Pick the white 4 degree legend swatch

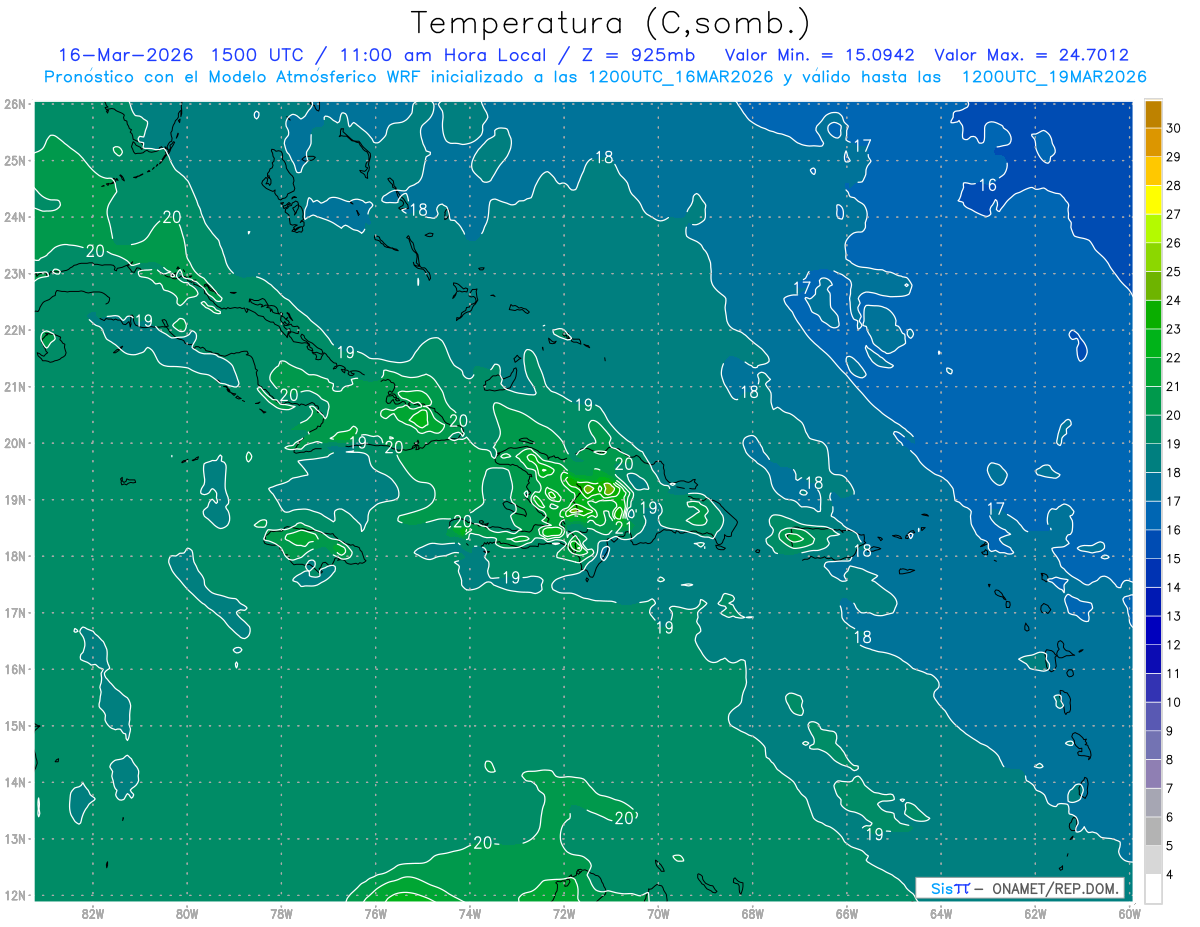click(x=1153, y=888)
